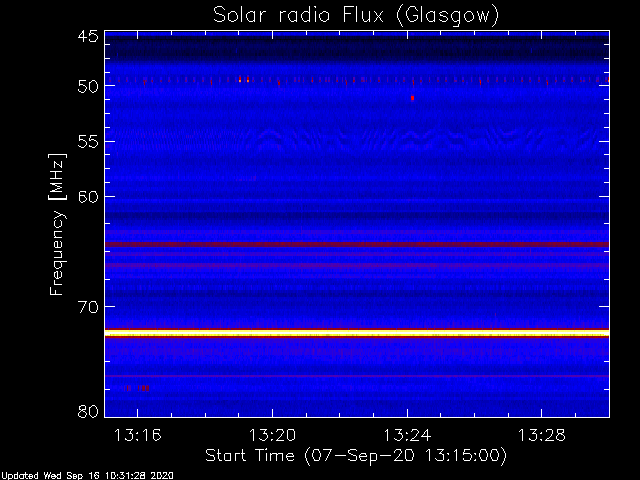Click the "Updated Wed Sep 16" timestamp text

(87, 476)
